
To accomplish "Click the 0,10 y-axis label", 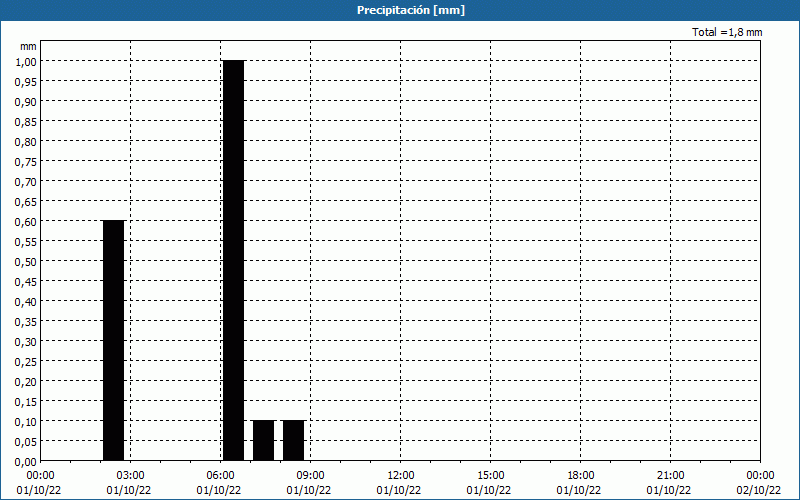I will pyautogui.click(x=26, y=421).
